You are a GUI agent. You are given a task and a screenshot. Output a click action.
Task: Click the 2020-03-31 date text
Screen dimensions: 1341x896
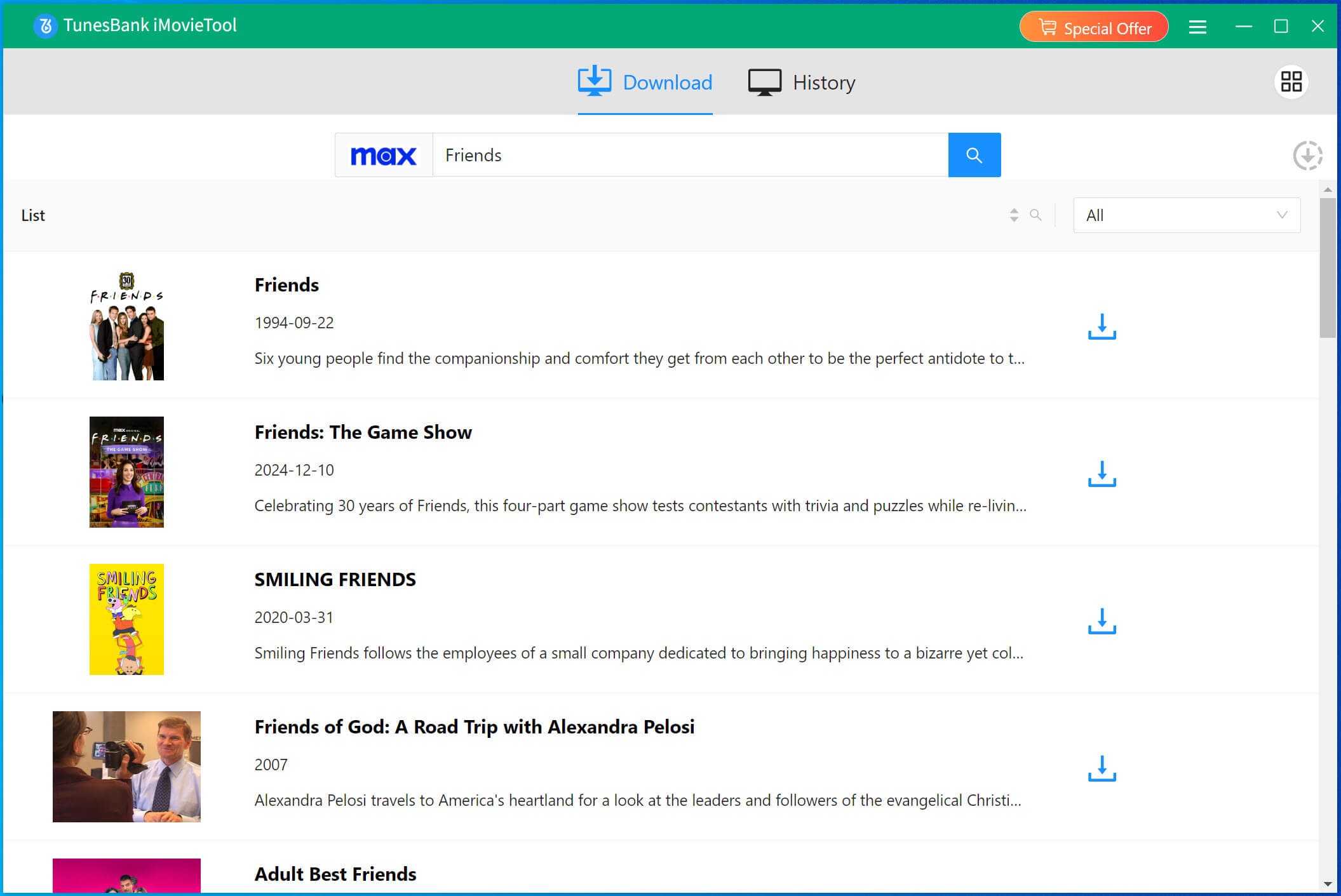click(x=294, y=617)
